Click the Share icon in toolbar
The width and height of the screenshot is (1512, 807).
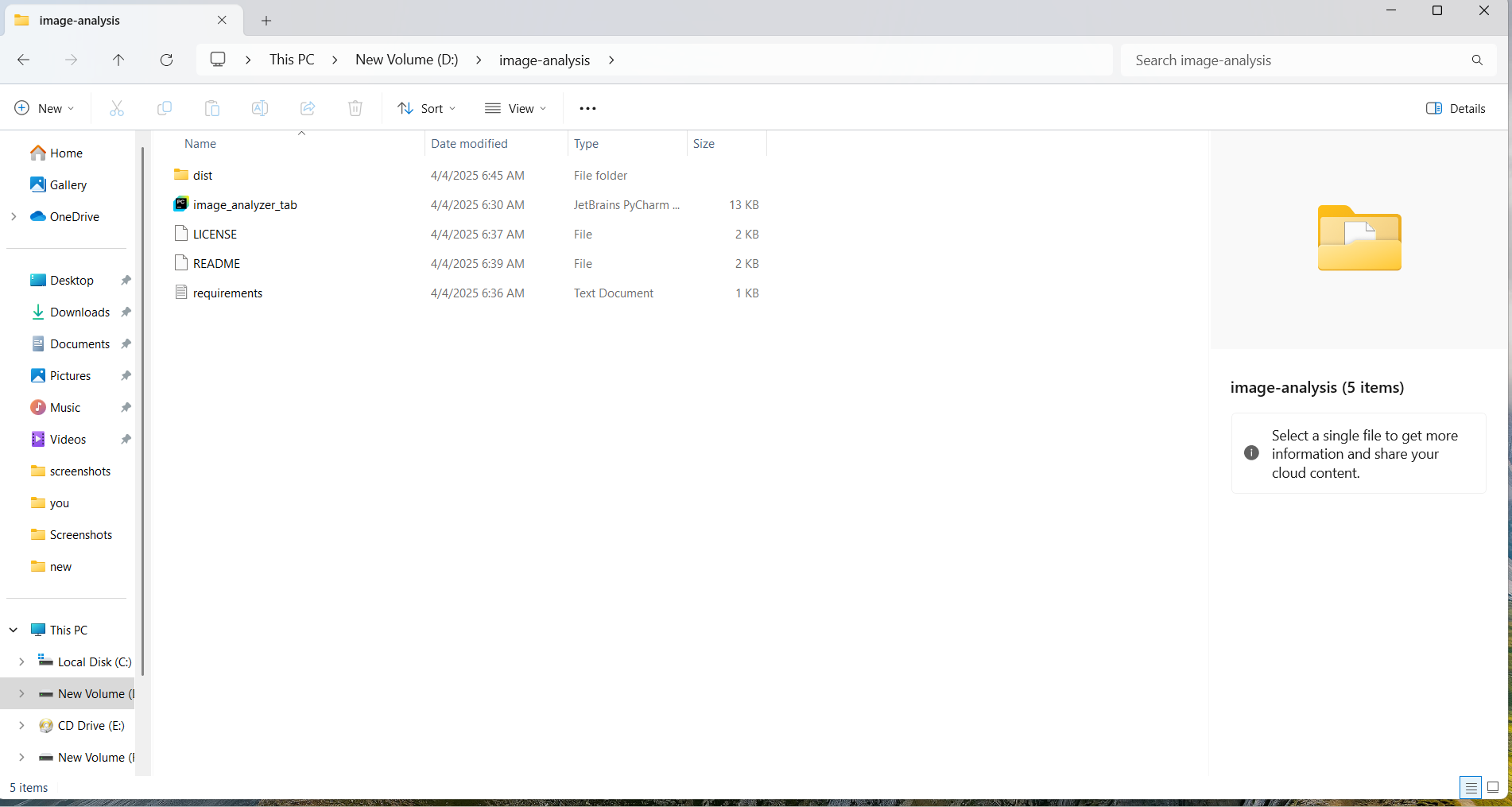(x=308, y=108)
